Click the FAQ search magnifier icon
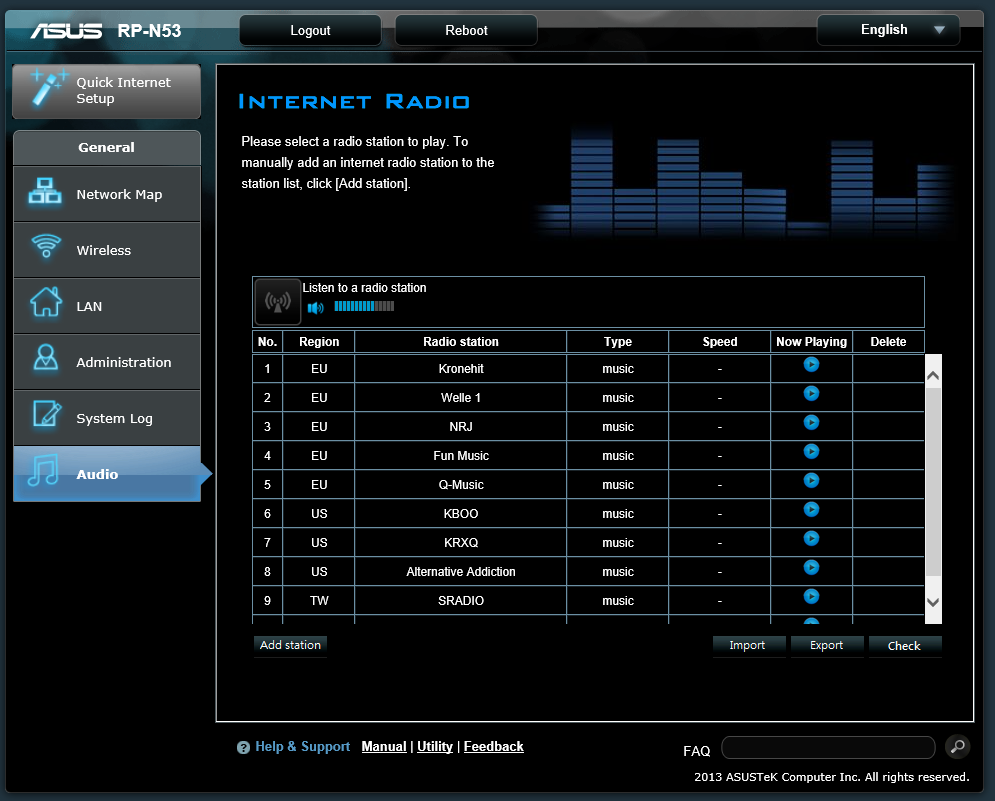This screenshot has width=995, height=801. (x=958, y=746)
